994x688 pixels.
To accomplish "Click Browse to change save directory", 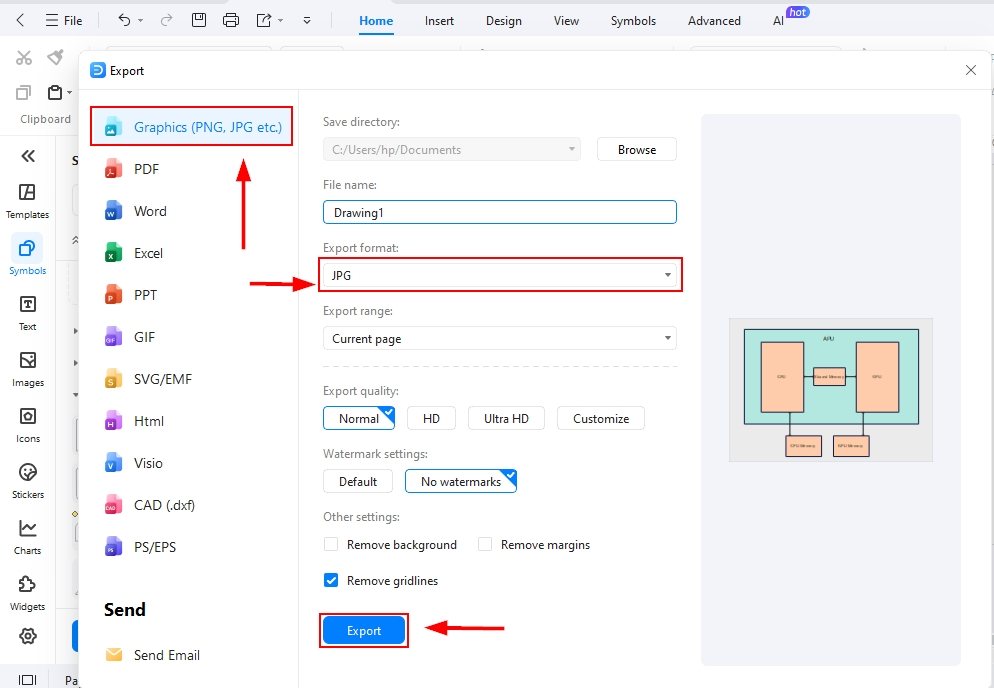I will click(636, 149).
